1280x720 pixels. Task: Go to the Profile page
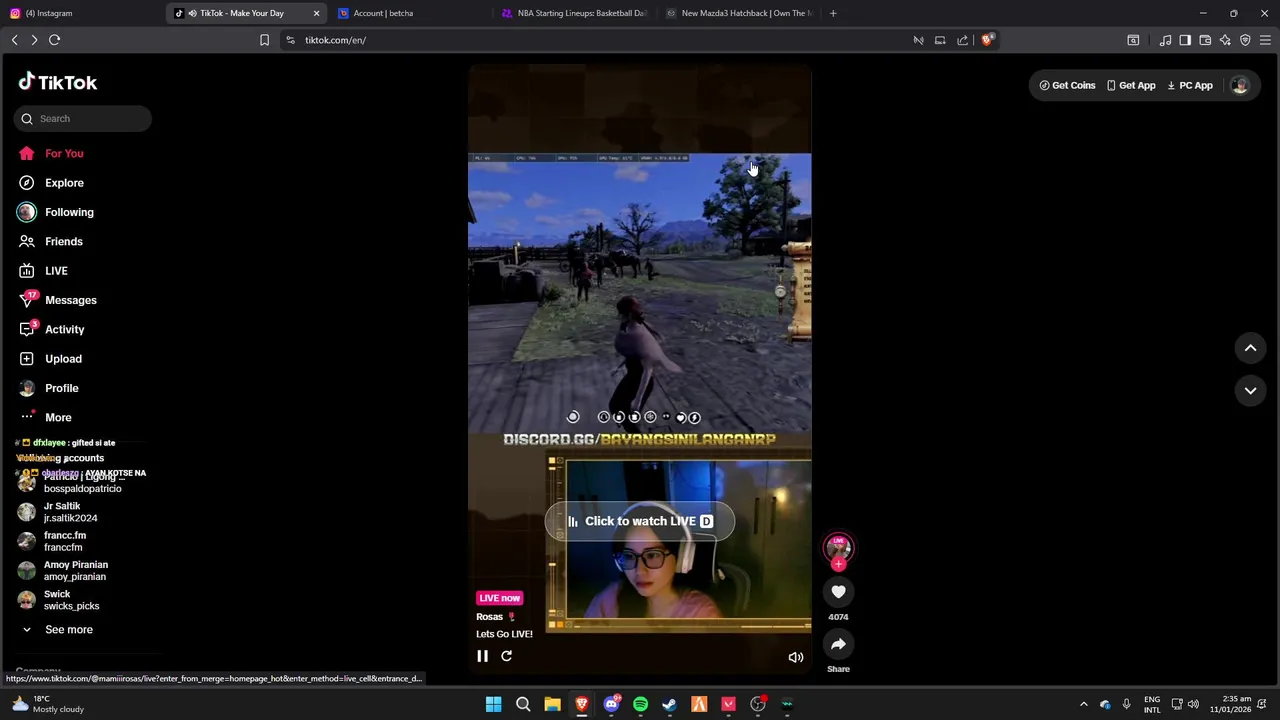[61, 388]
